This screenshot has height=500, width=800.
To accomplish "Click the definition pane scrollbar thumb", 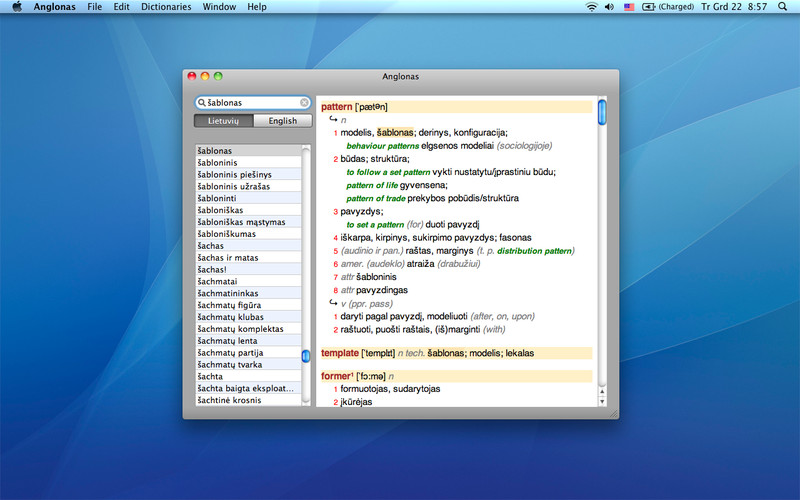I will (602, 113).
